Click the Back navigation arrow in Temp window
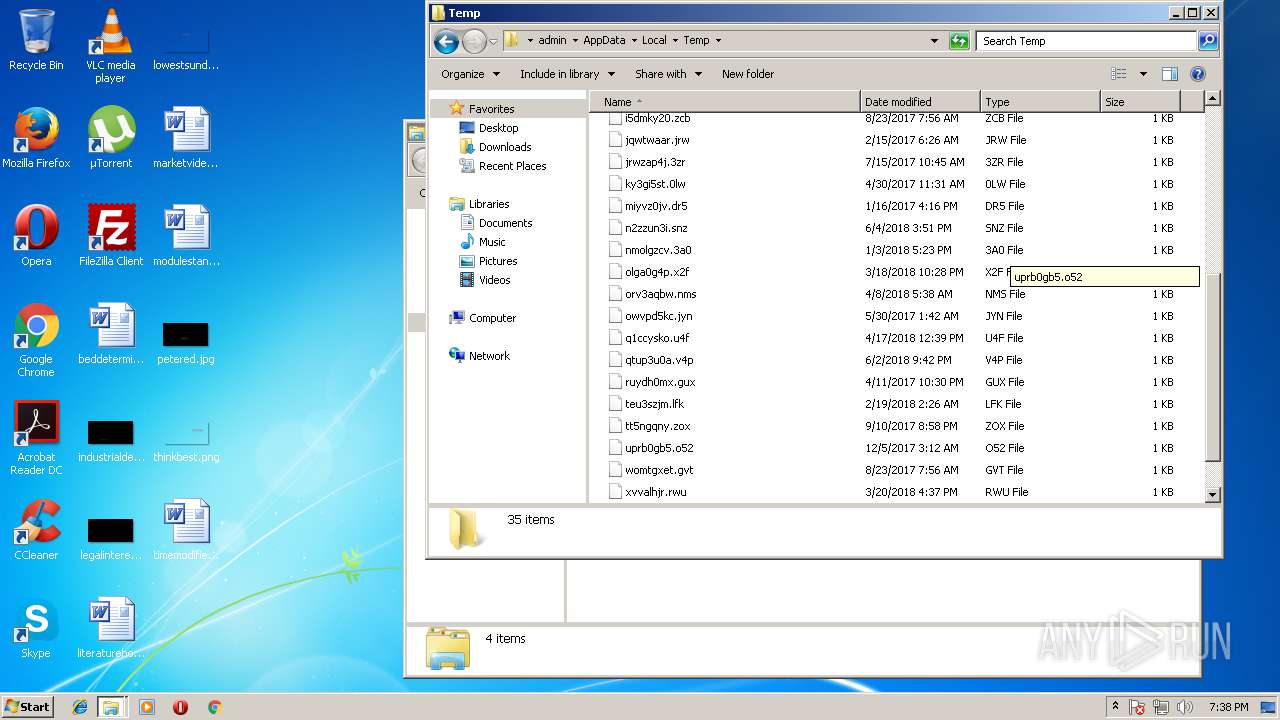1280x720 pixels. tap(446, 41)
